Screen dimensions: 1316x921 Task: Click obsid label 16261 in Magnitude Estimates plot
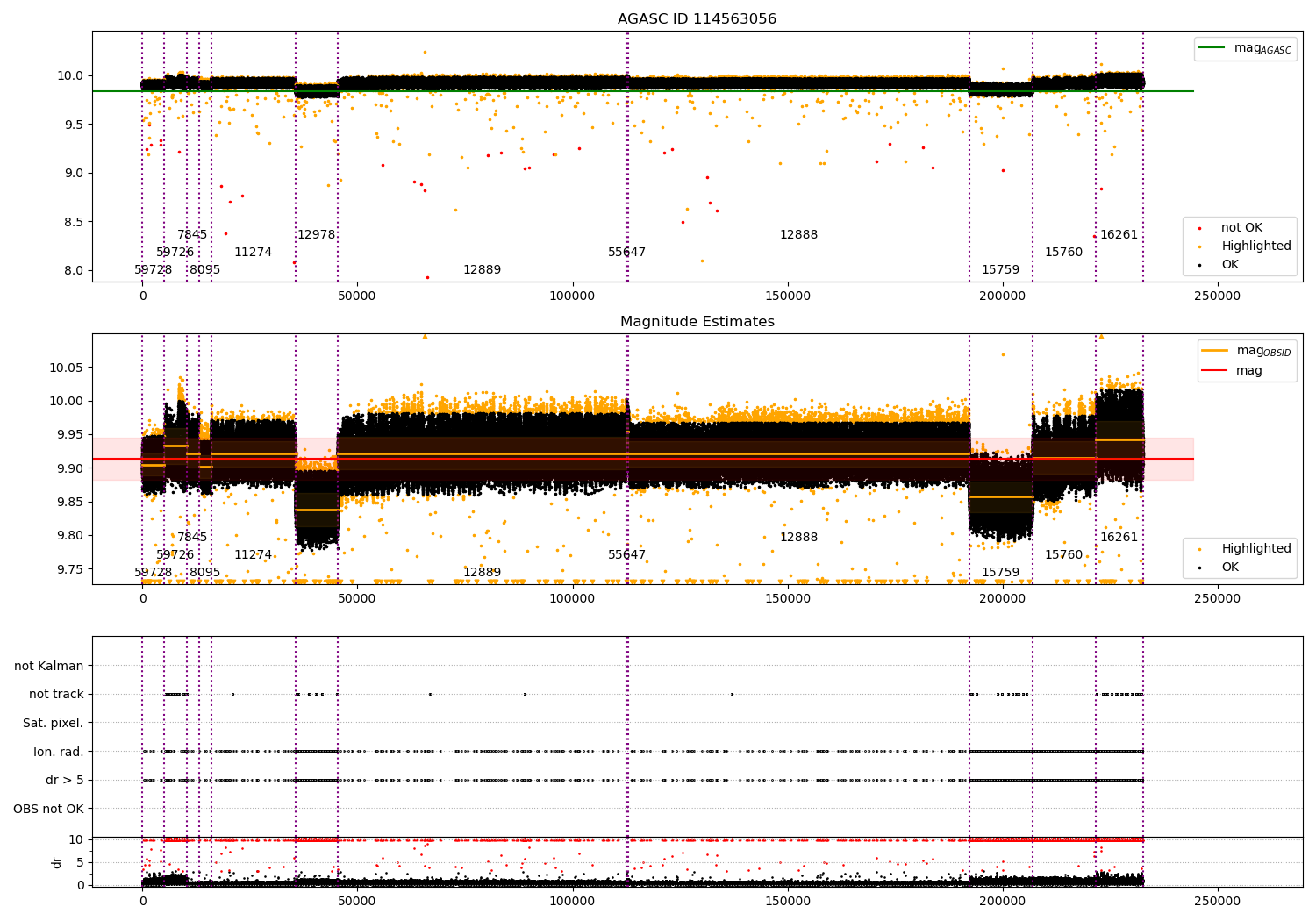1119,538
